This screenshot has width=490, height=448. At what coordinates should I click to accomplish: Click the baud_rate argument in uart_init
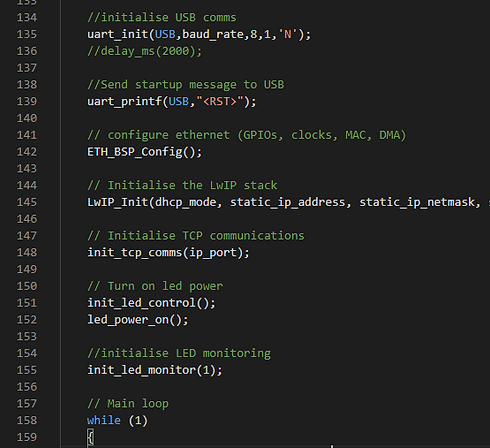pyautogui.click(x=213, y=34)
